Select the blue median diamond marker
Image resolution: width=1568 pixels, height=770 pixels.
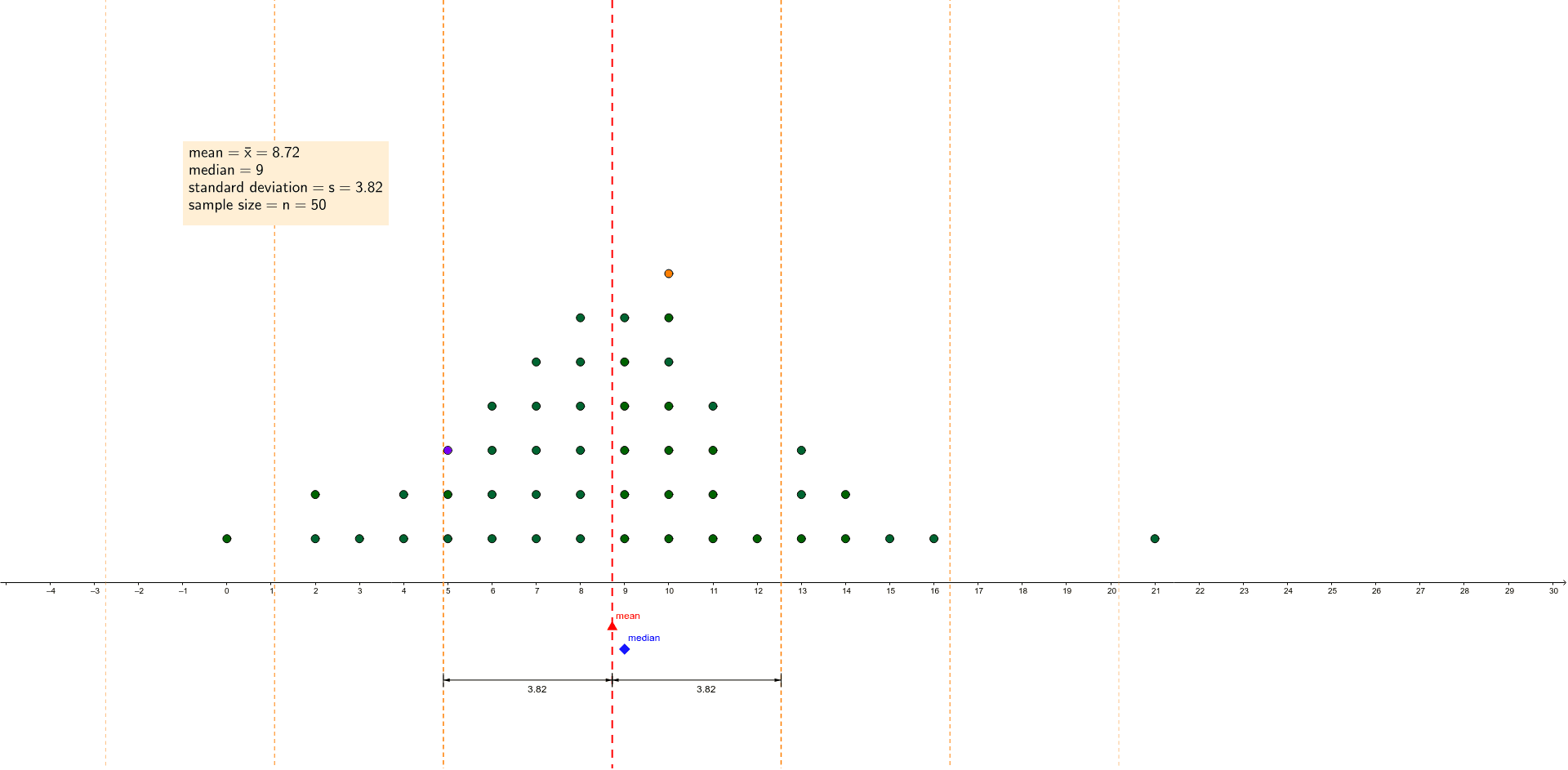coord(625,649)
